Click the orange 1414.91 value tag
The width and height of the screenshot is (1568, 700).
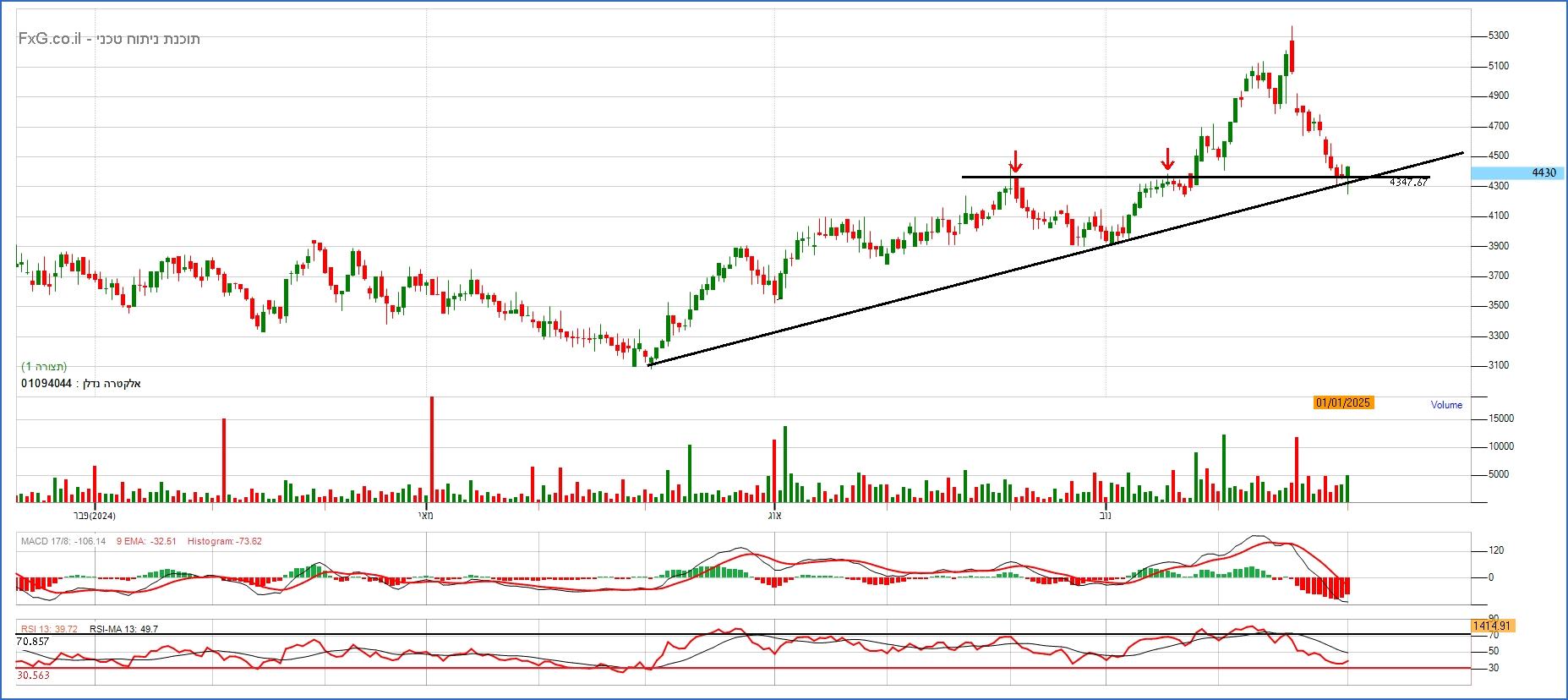coord(1491,626)
